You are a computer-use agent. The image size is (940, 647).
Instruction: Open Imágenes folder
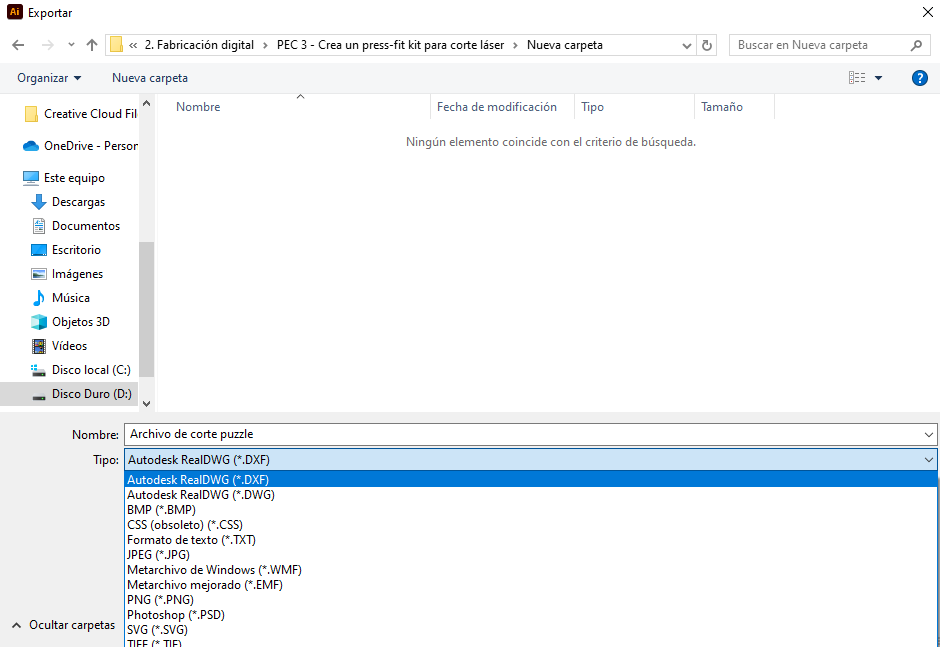point(67,274)
